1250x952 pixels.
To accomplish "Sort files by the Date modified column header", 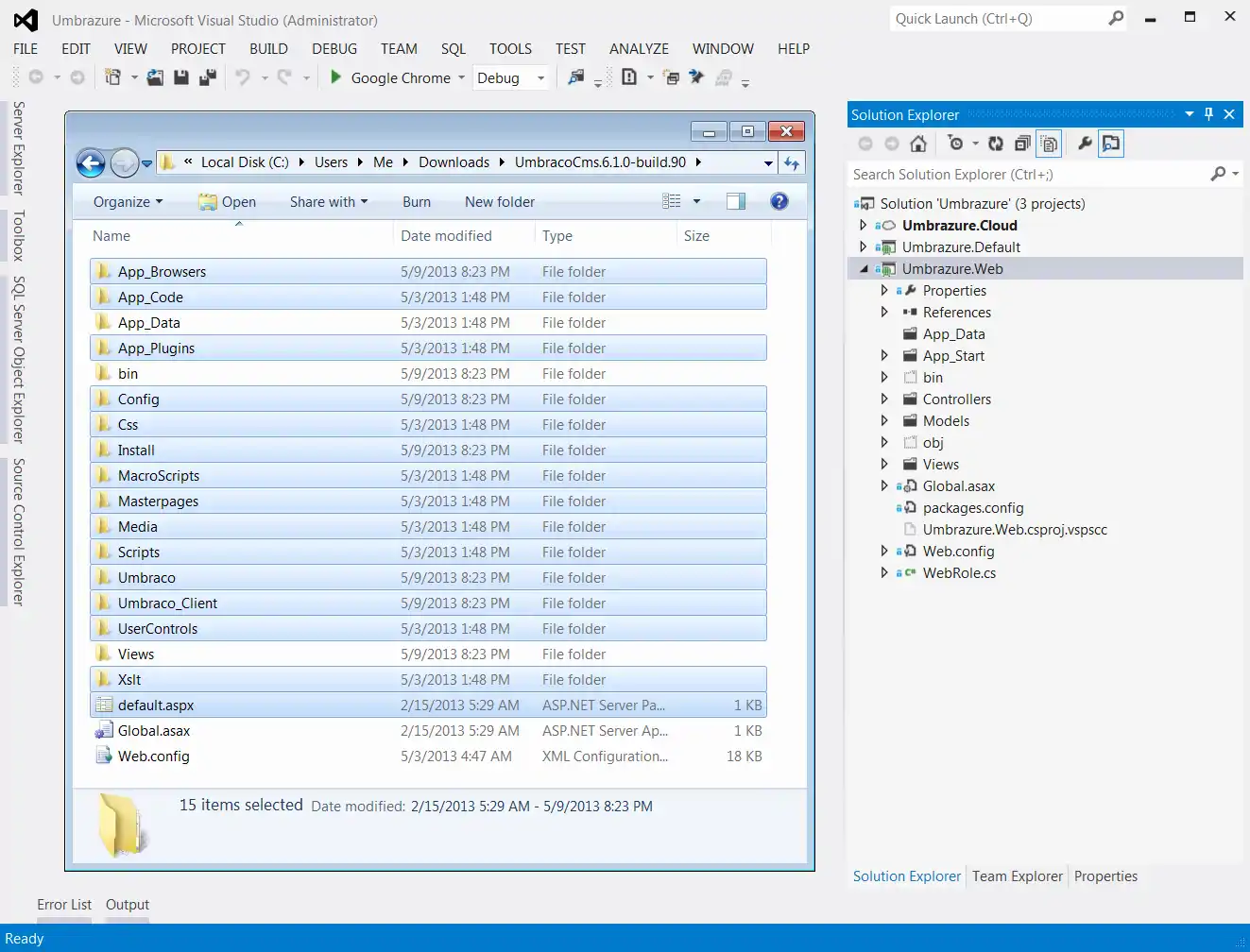I will (x=464, y=236).
